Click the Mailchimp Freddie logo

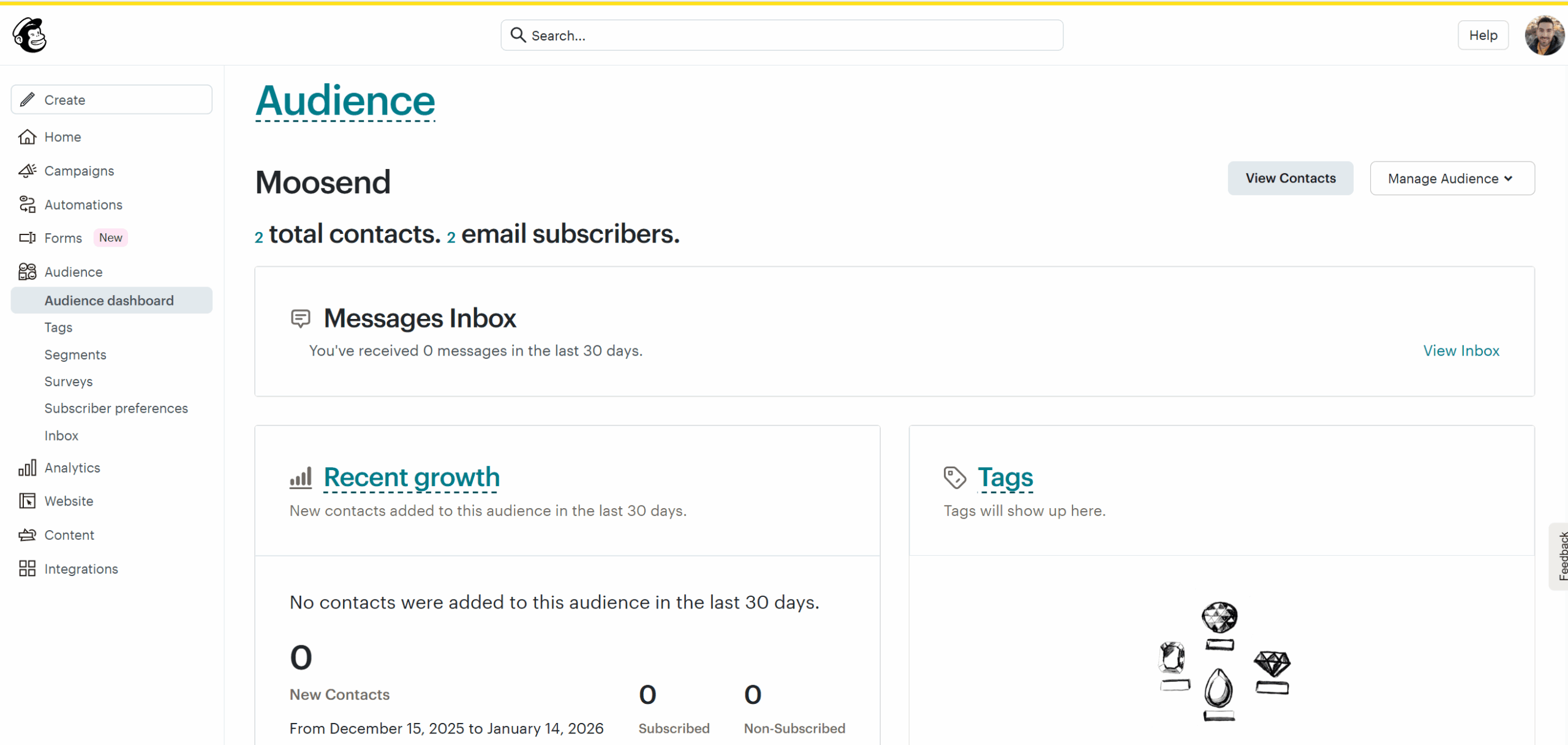coord(28,35)
